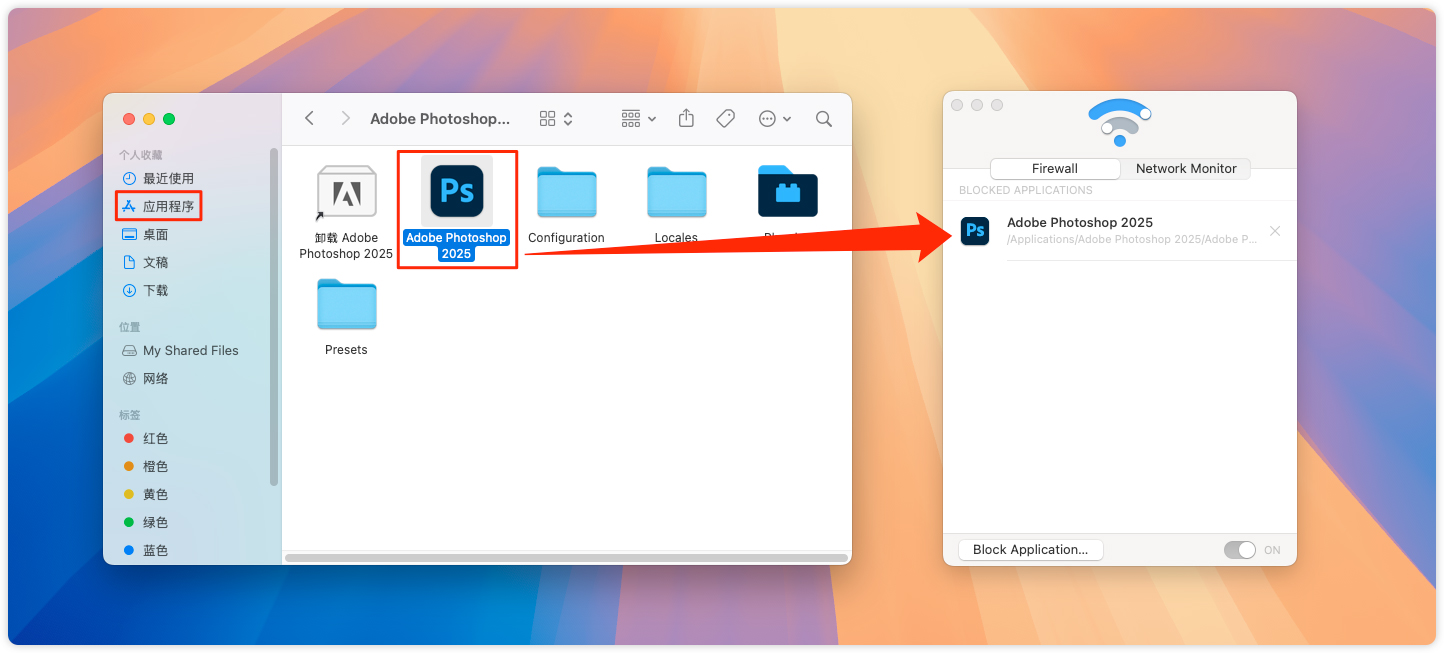This screenshot has width=1444, height=653.
Task: Select the 卸载 Adobe Photoshop 2025 uninstaller alias
Action: click(x=346, y=213)
